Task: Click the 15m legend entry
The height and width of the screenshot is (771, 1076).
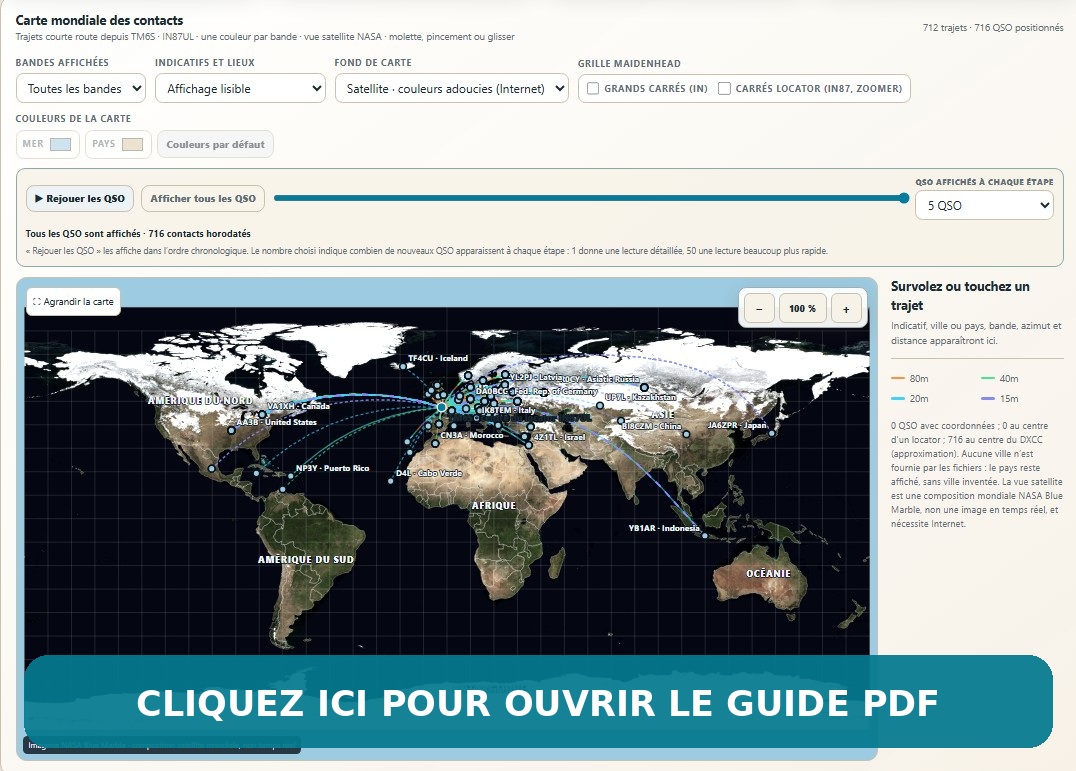Action: (x=1000, y=399)
